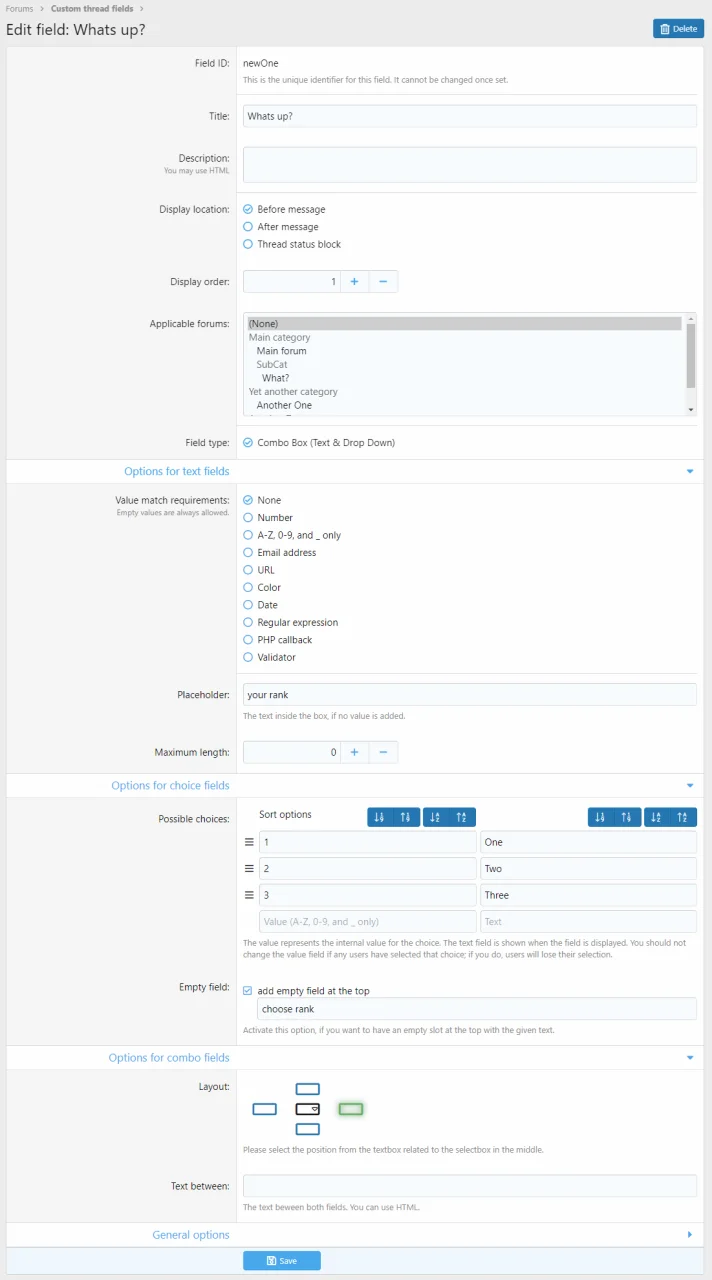Decrease Maximum length with minus button
The image size is (712, 1280).
(383, 752)
